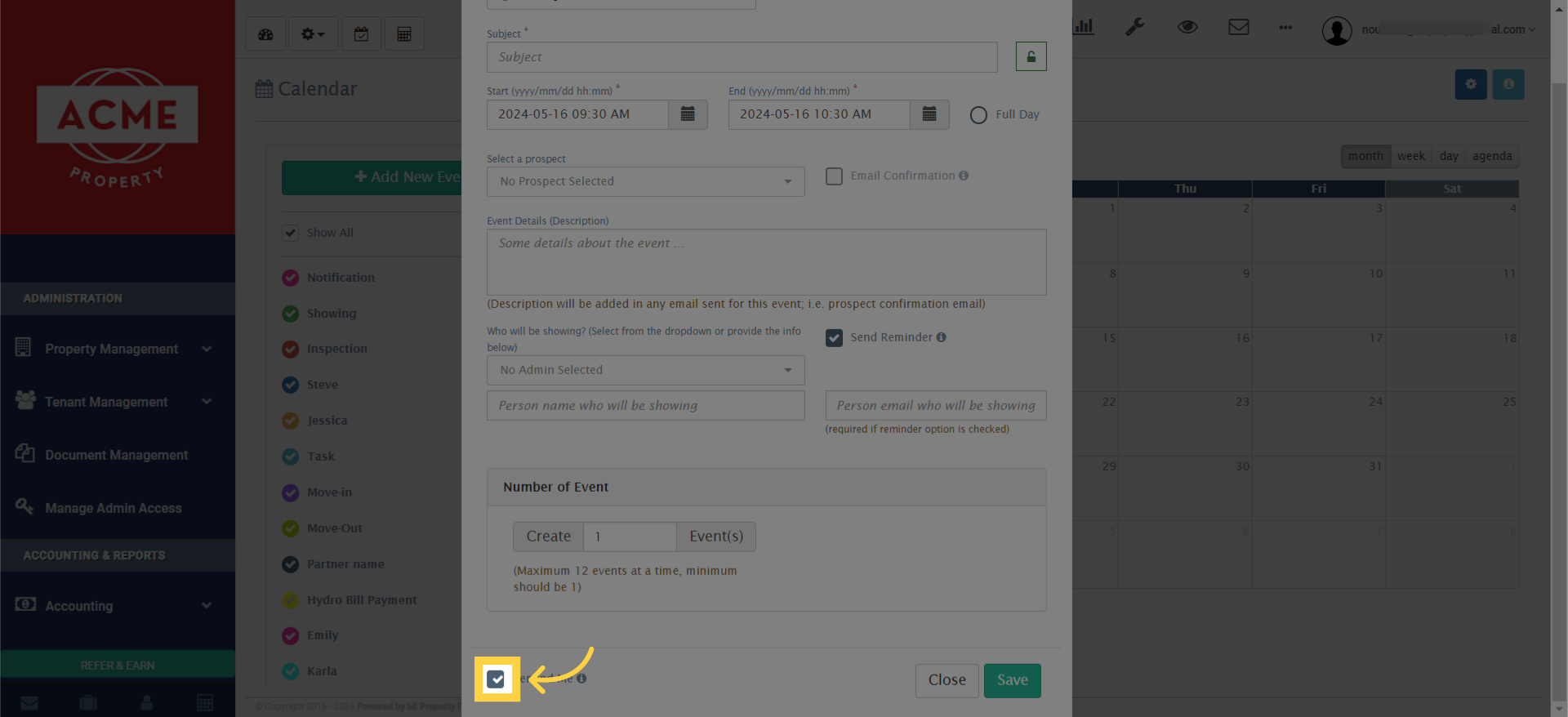The width and height of the screenshot is (1568, 717).
Task: Click the teal calendar info button
Action: pyautogui.click(x=1508, y=84)
